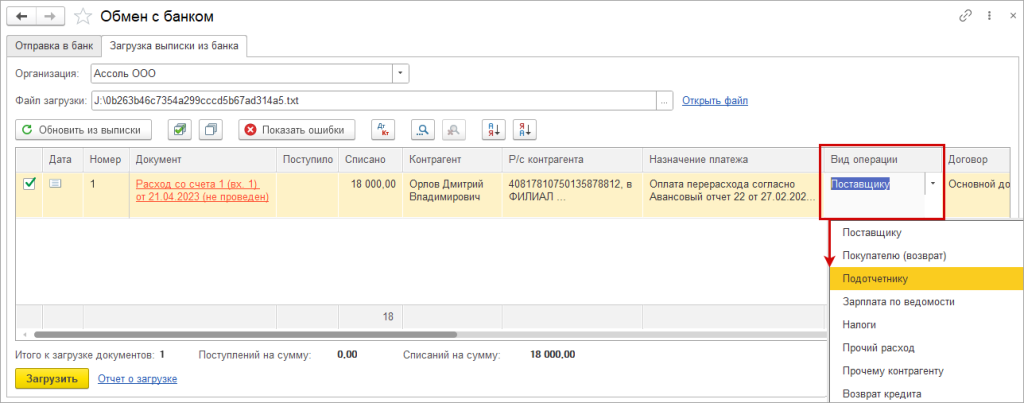Click the Дт/Кт postings icon
The width and height of the screenshot is (1024, 403).
click(383, 129)
